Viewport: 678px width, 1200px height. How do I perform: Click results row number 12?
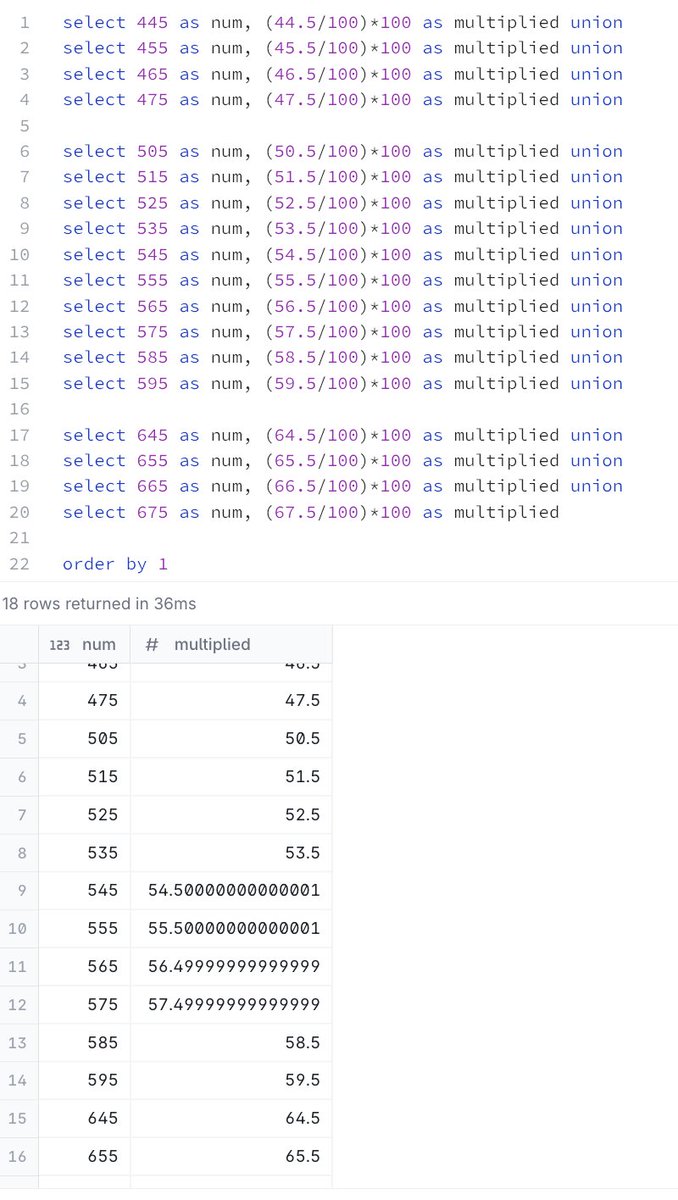tap(18, 1004)
